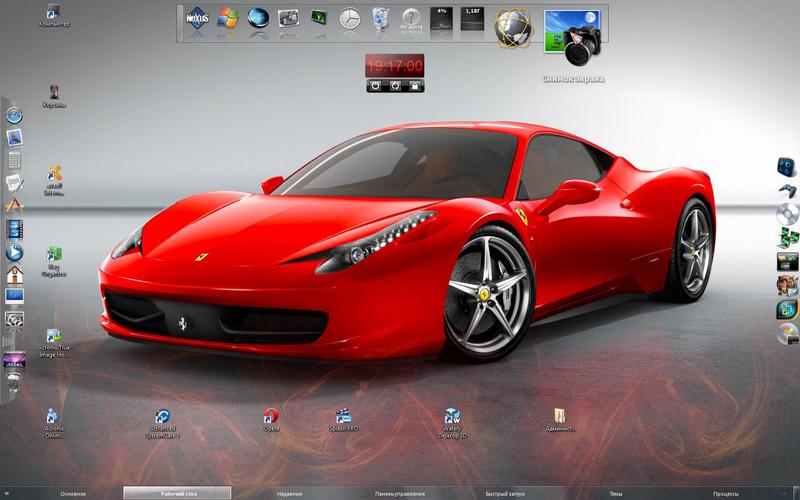Open the Процессы tab
This screenshot has width=800, height=500.
pyautogui.click(x=726, y=493)
